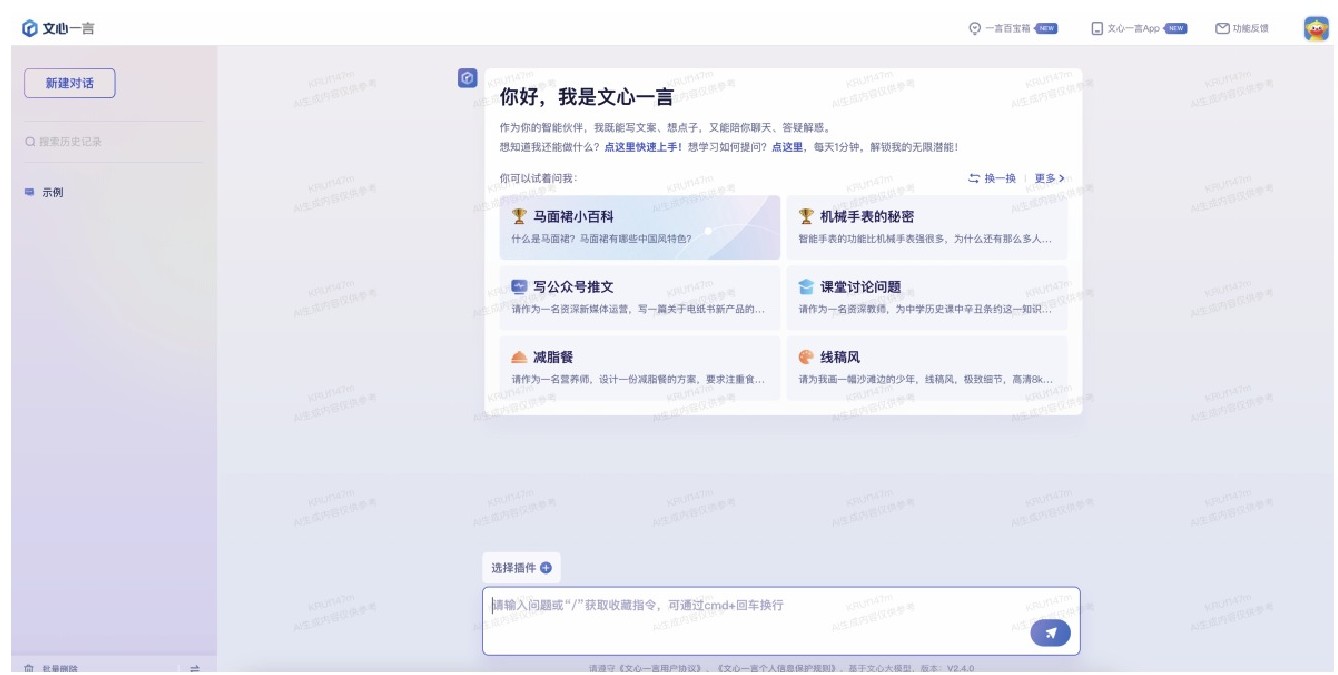Select the 课堂讨论问题 suggestion card

pos(927,298)
